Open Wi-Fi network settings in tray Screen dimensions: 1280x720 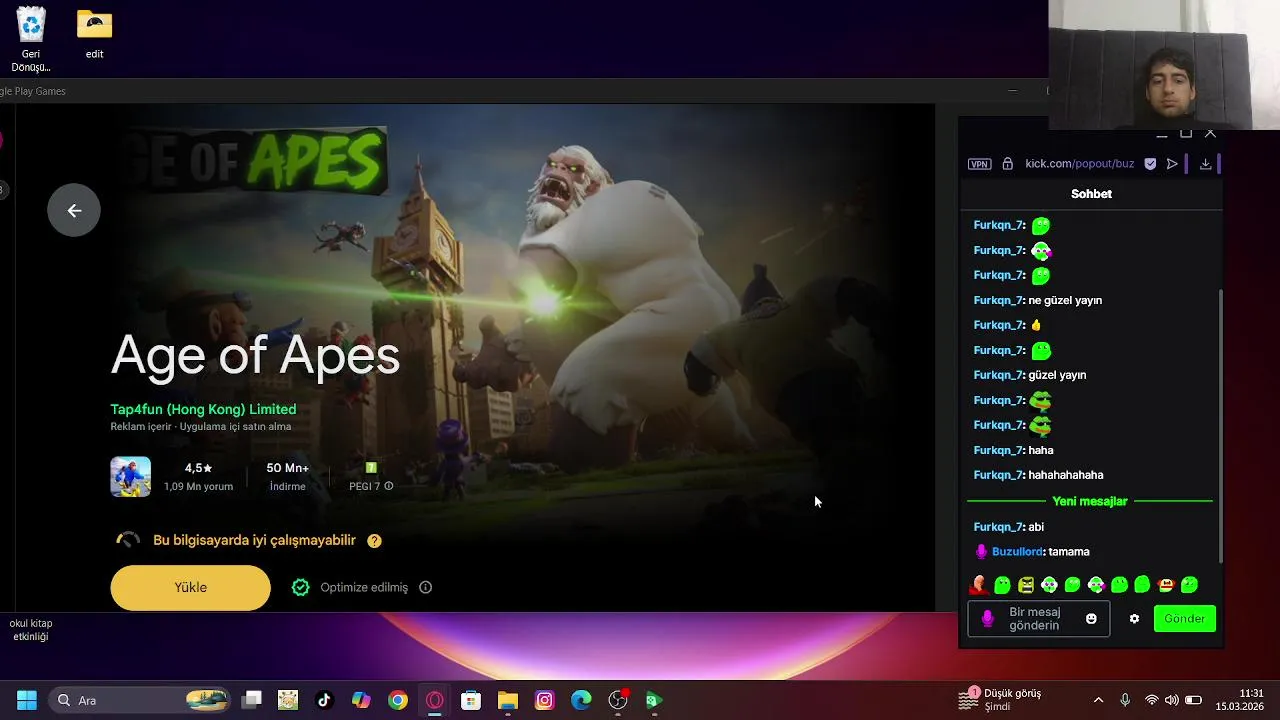click(x=1152, y=700)
